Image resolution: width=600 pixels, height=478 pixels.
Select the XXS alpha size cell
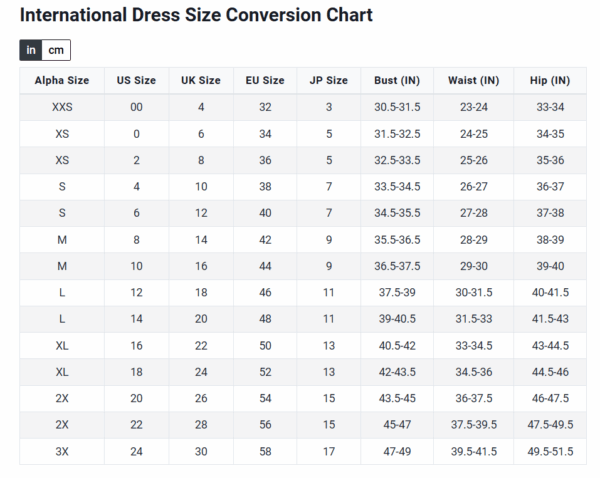click(62, 107)
